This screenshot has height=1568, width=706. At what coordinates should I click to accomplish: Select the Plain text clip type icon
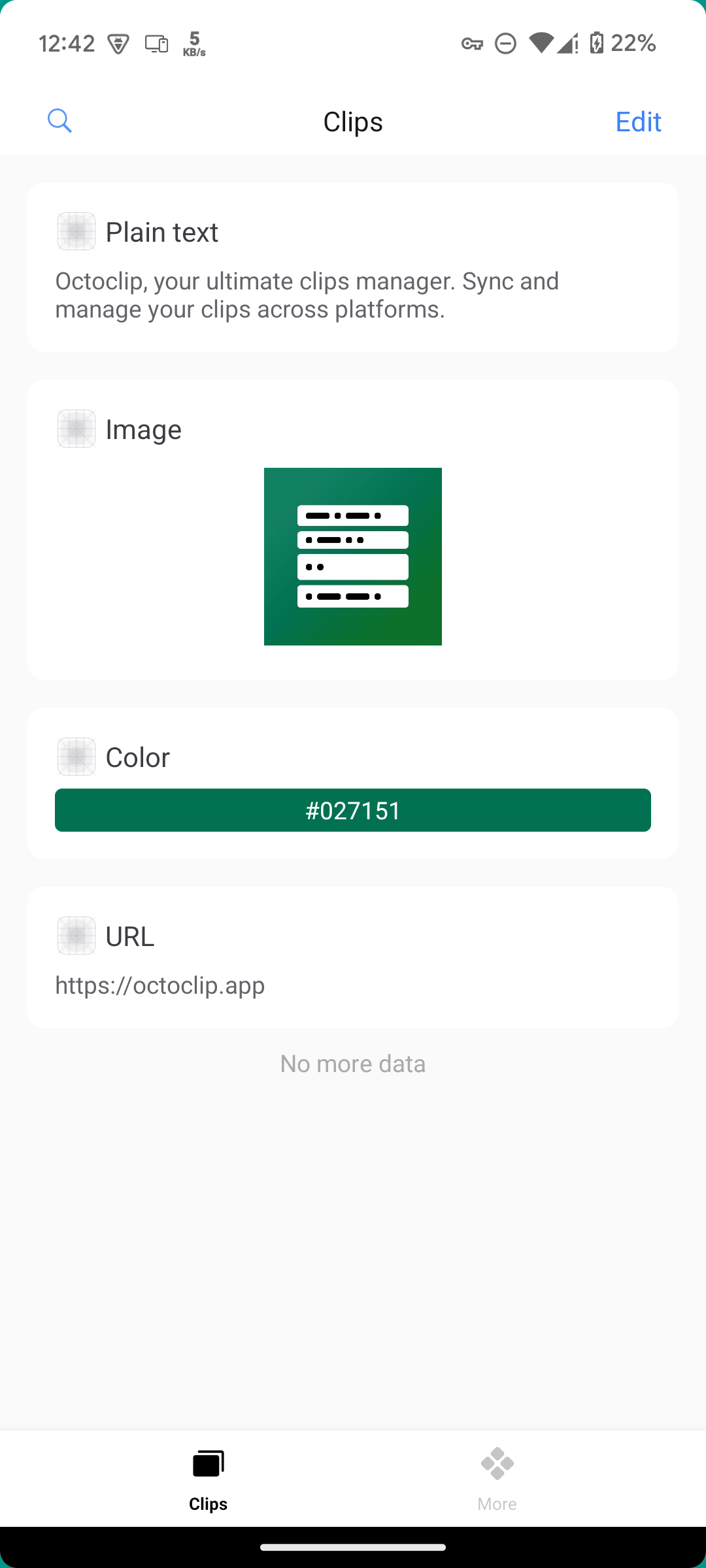click(76, 231)
